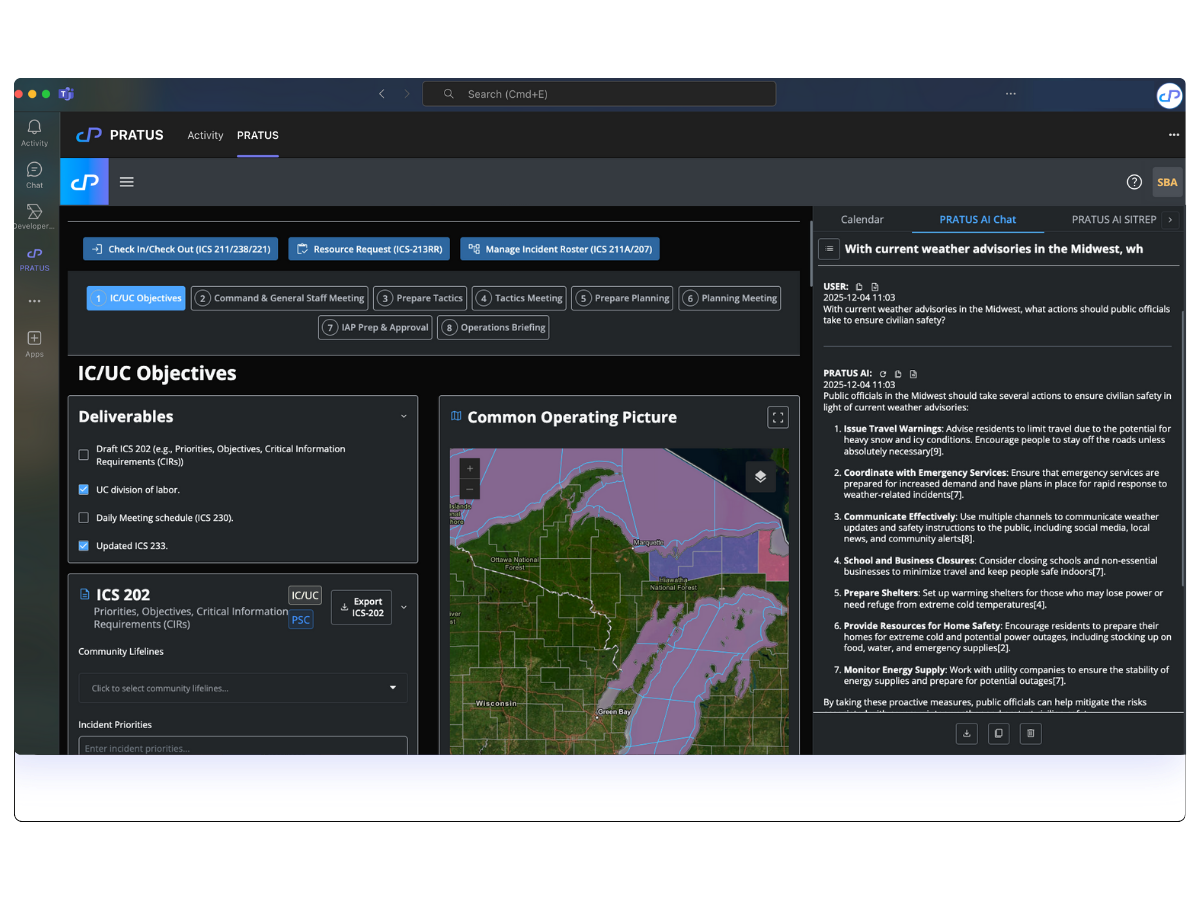
Task: Open Check In/Check Out (ICS 211/238/221)
Action: click(x=180, y=249)
